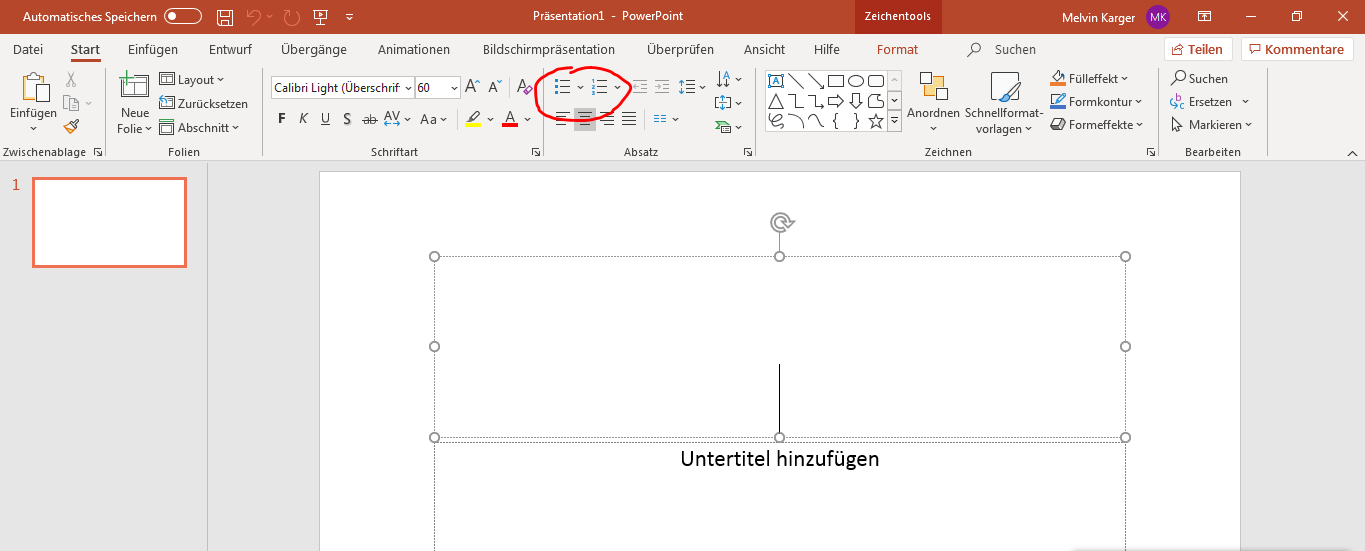Click the format painter brush icon
This screenshot has height=551, width=1365.
71,127
